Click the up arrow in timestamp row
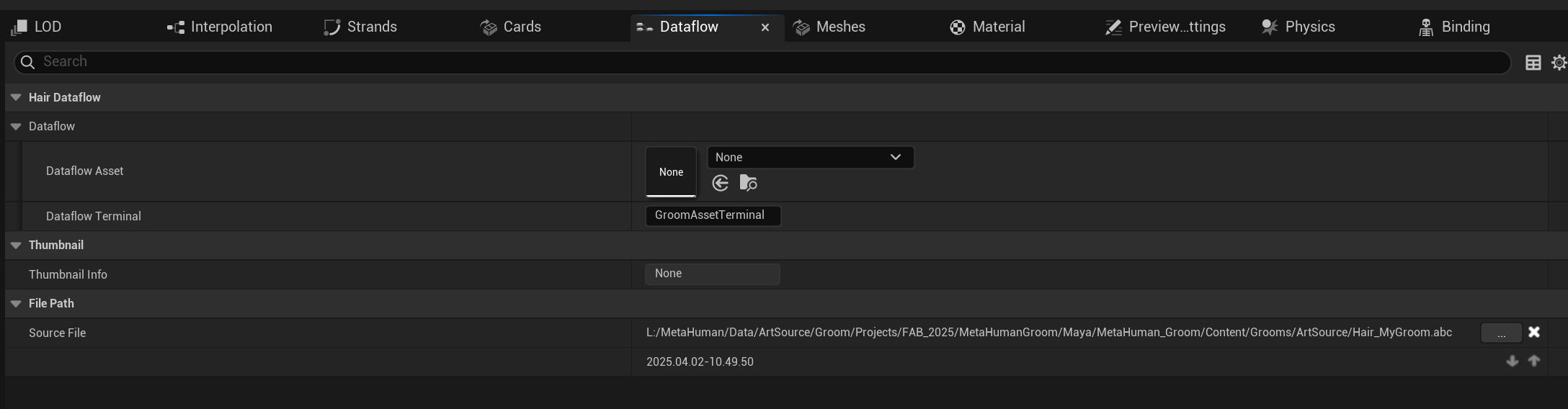The image size is (1568, 409). click(1534, 361)
